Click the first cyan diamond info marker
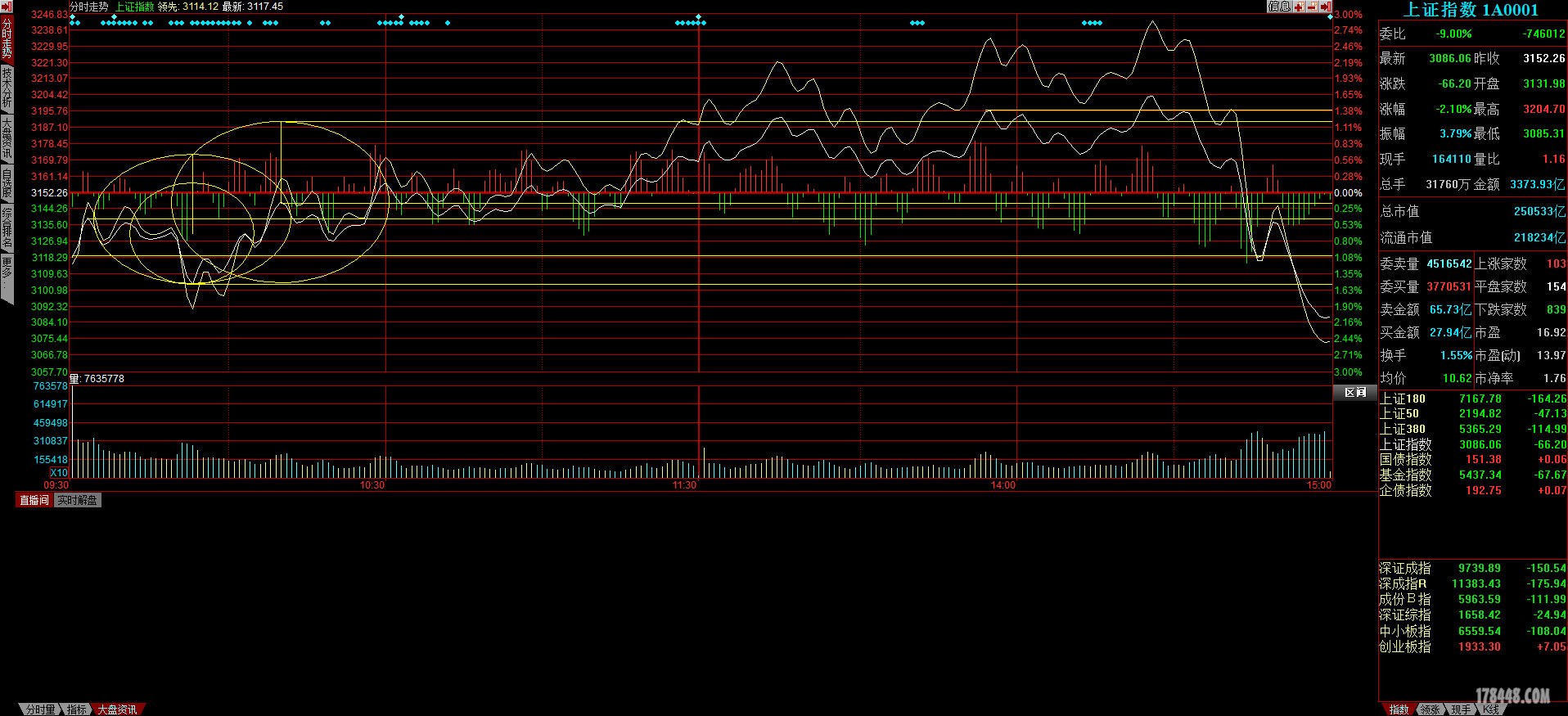1568x716 pixels. (73, 23)
